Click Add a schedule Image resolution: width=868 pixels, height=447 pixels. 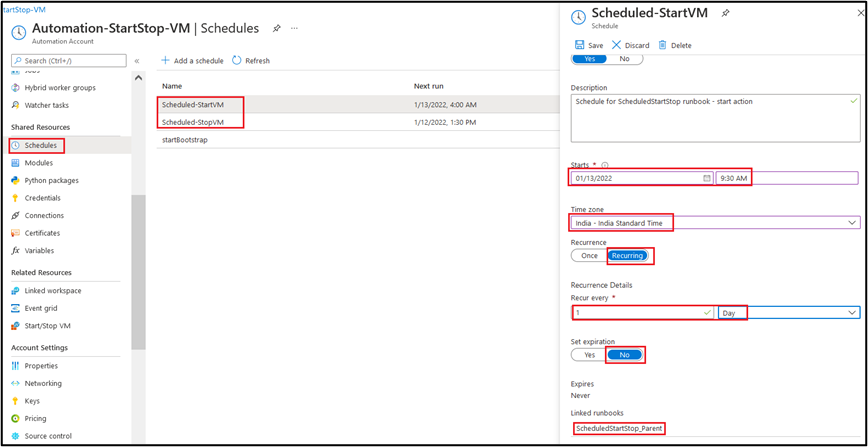pos(192,61)
